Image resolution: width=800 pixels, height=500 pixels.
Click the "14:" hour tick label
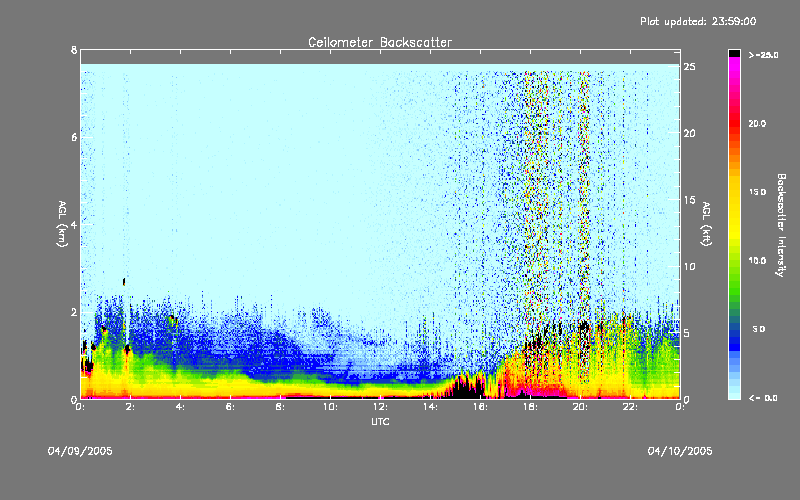[430, 407]
